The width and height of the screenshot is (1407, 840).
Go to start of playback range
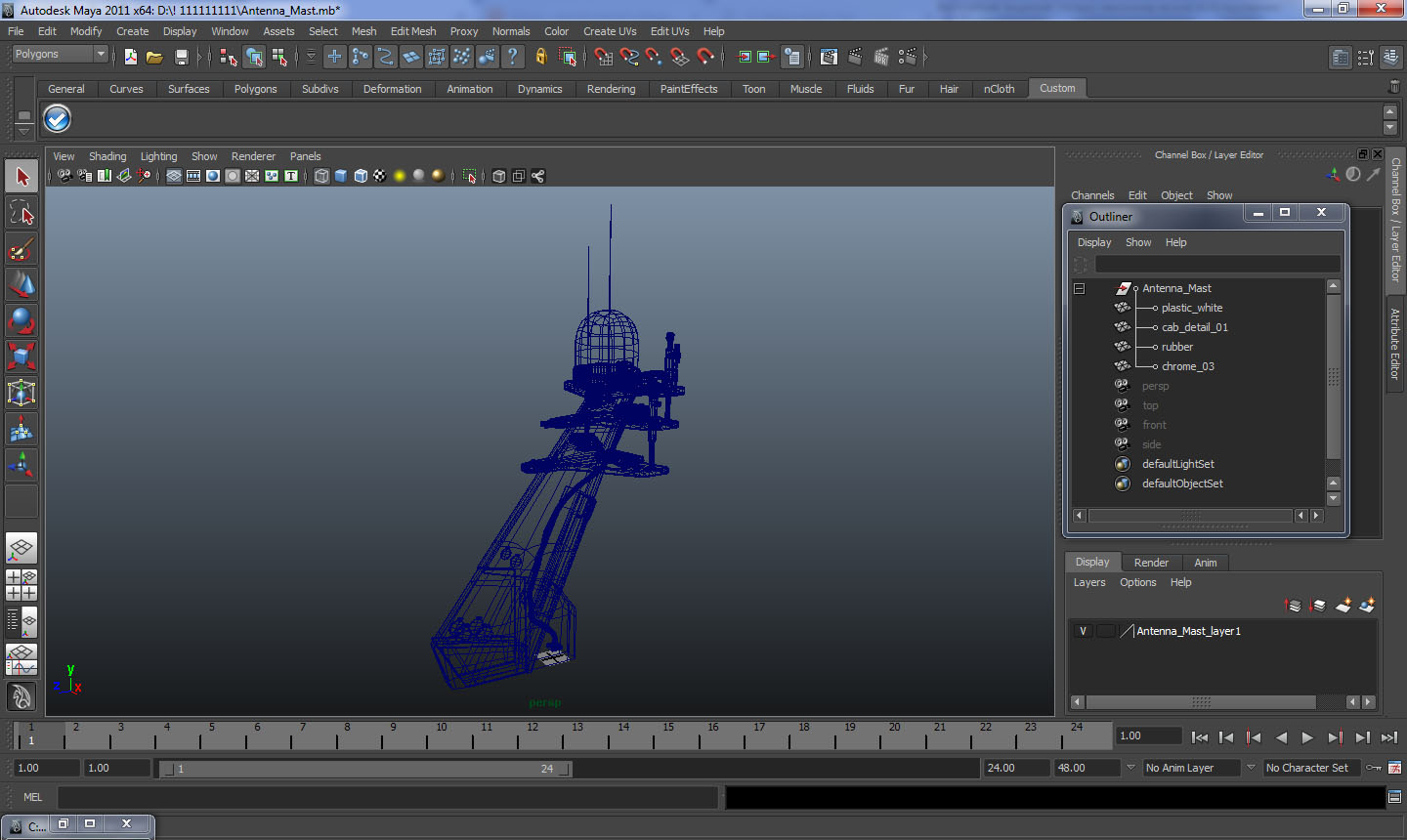[1200, 737]
